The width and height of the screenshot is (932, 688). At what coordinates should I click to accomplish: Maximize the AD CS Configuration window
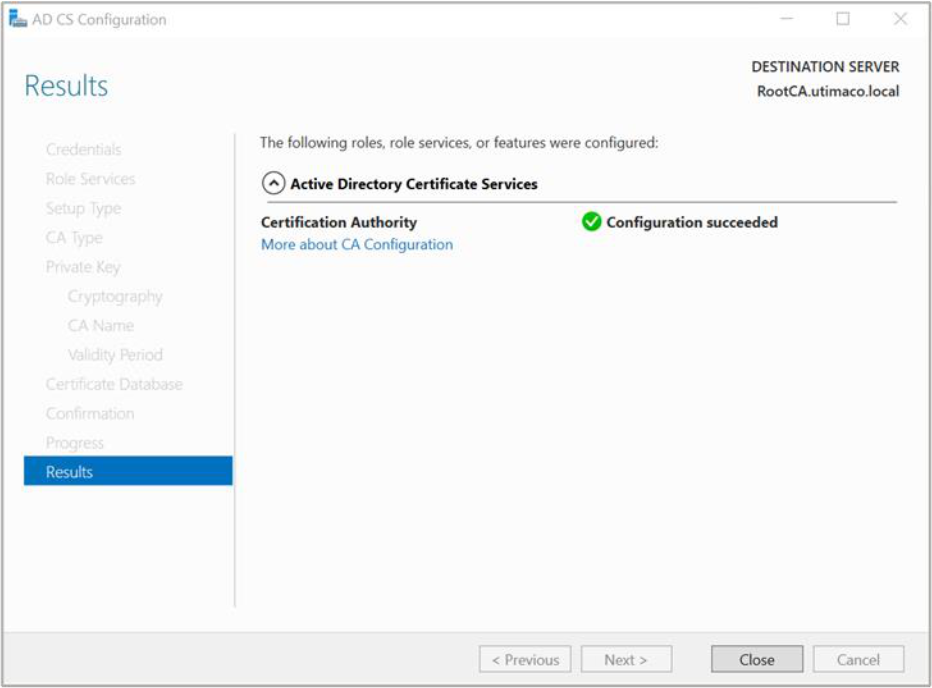[843, 19]
